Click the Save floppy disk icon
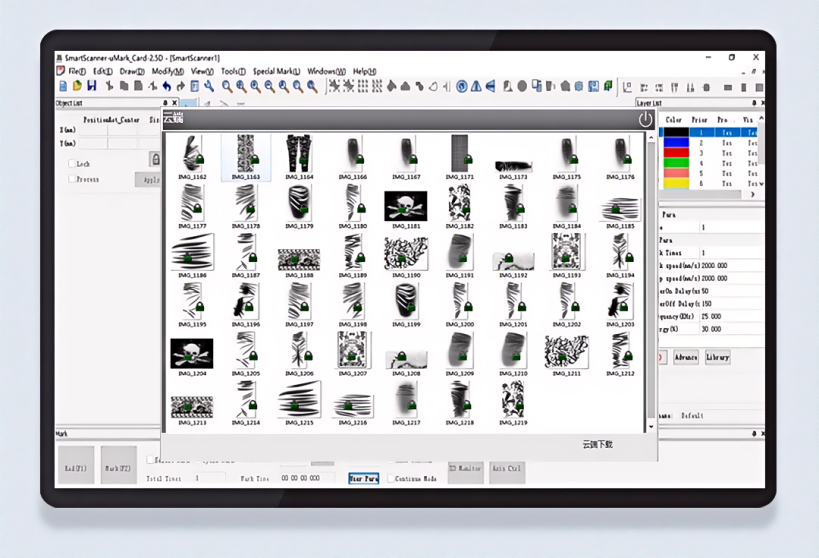Viewport: 819px width, 558px height. (x=91, y=87)
